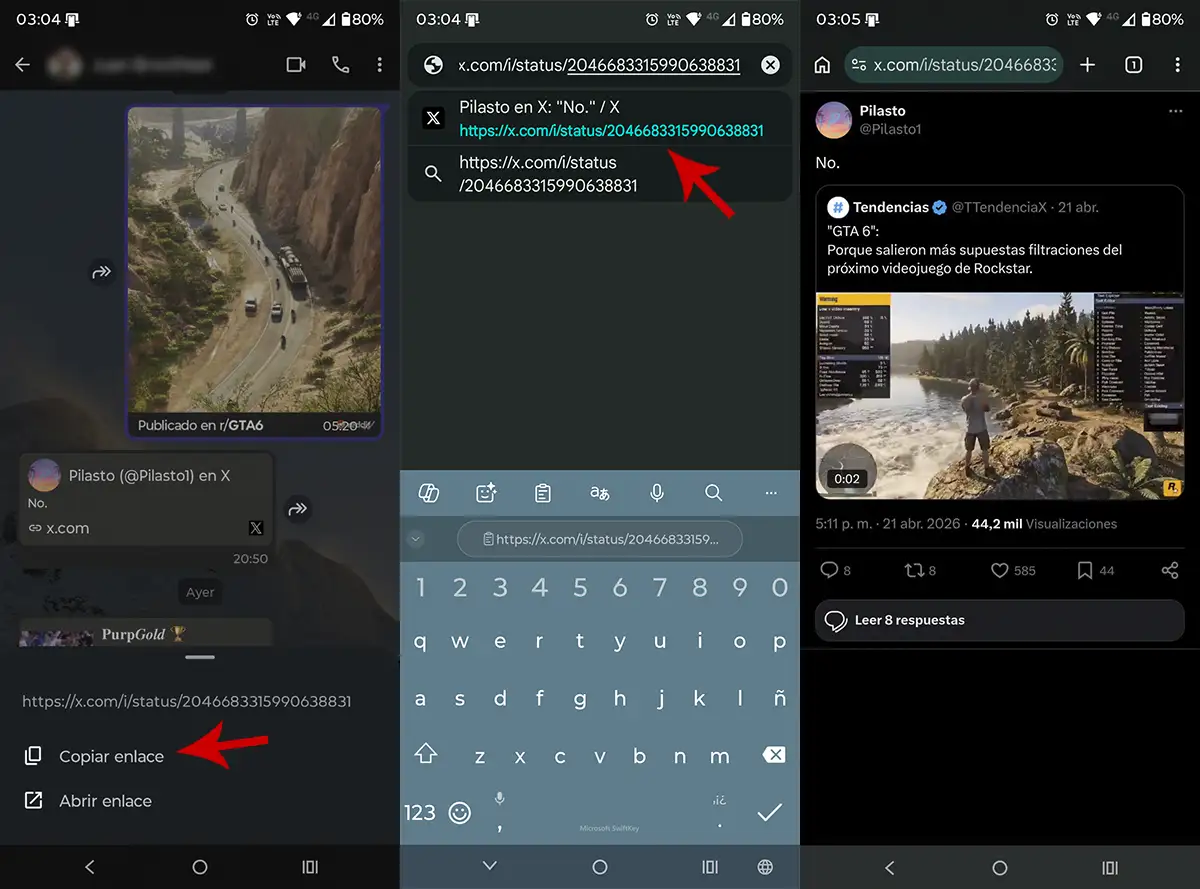Play the GTA 6 leaked video thumbnail
The image size is (1200, 889).
tap(999, 395)
